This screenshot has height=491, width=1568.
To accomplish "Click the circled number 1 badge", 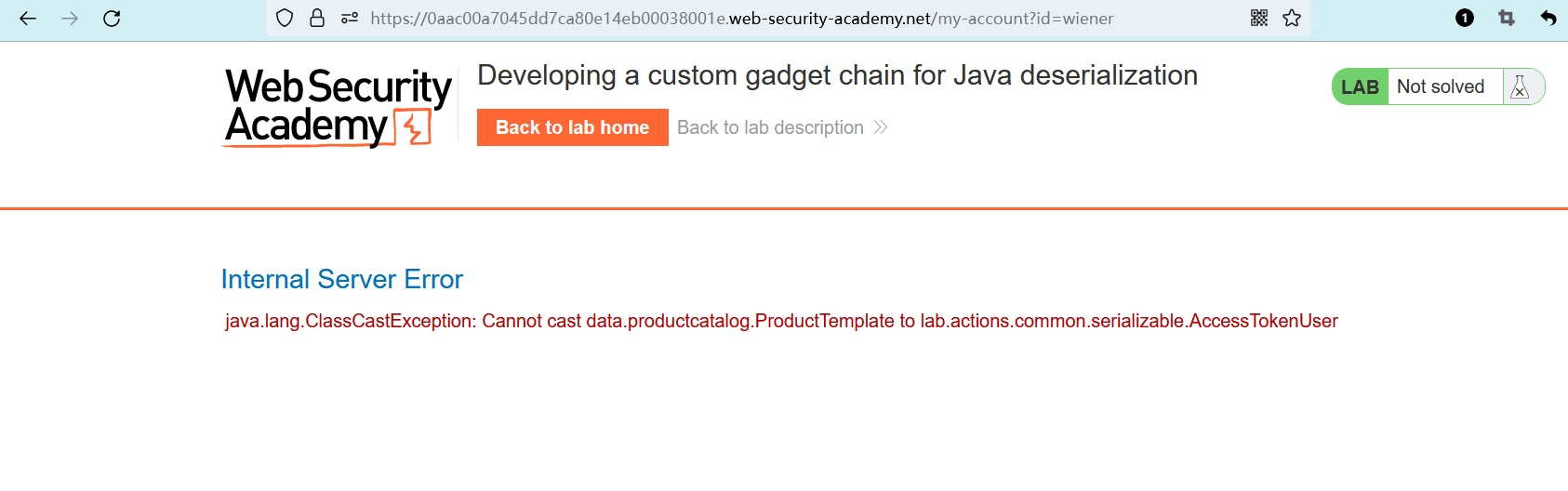I will click(x=1465, y=19).
